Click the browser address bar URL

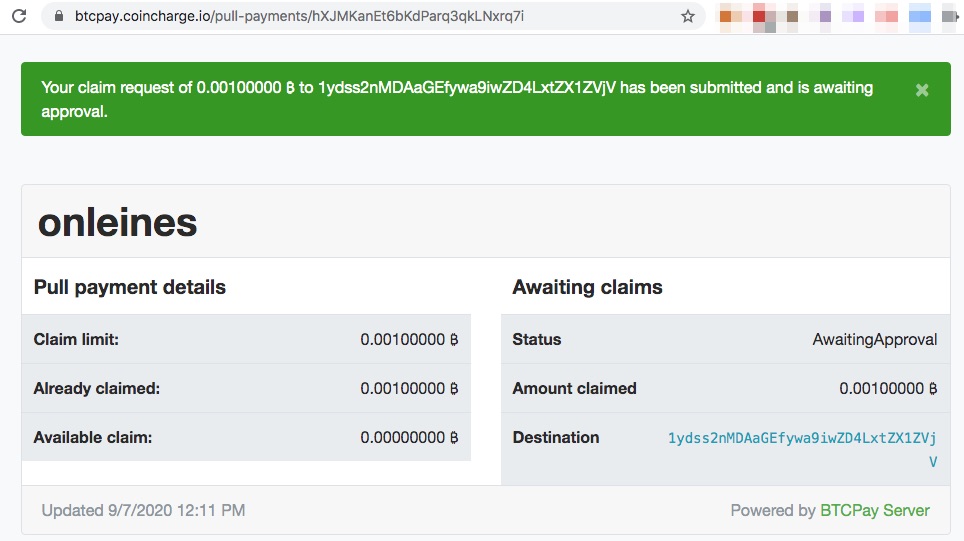tap(299, 16)
